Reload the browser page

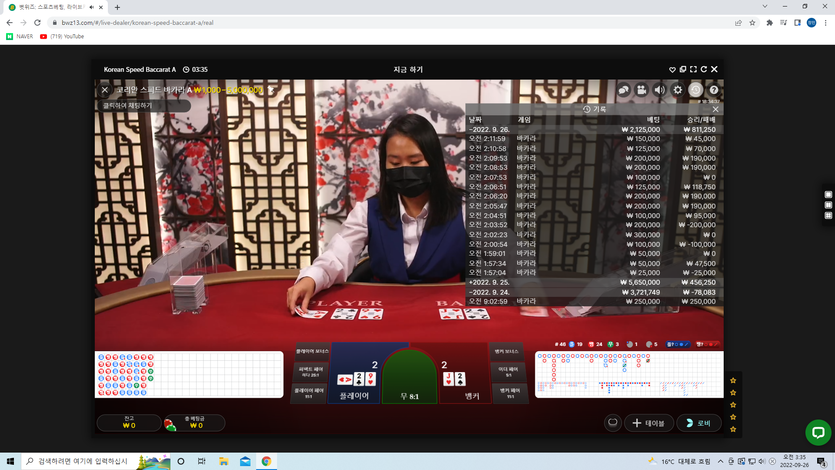pos(37,23)
